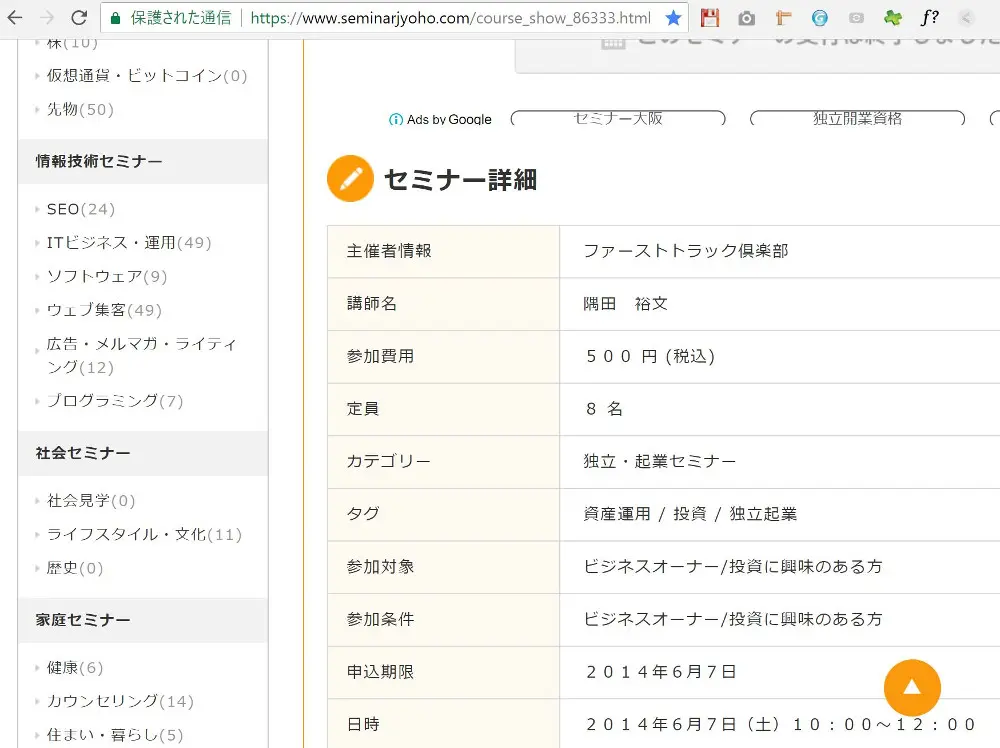Open the SEO(24) category
Image resolution: width=1000 pixels, height=748 pixels.
(x=80, y=209)
